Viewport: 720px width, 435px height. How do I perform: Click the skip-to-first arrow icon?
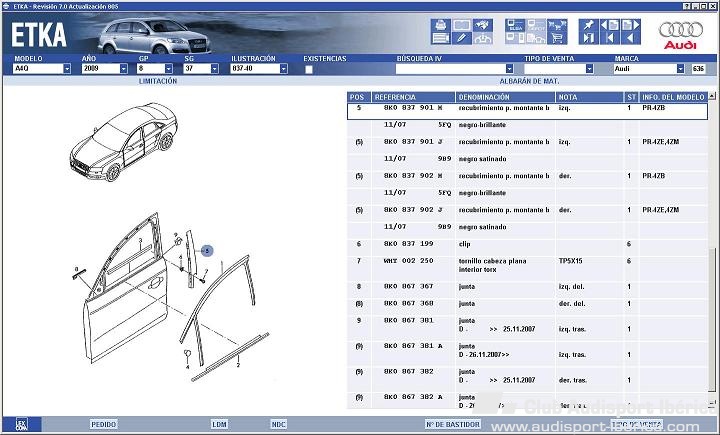(x=610, y=38)
